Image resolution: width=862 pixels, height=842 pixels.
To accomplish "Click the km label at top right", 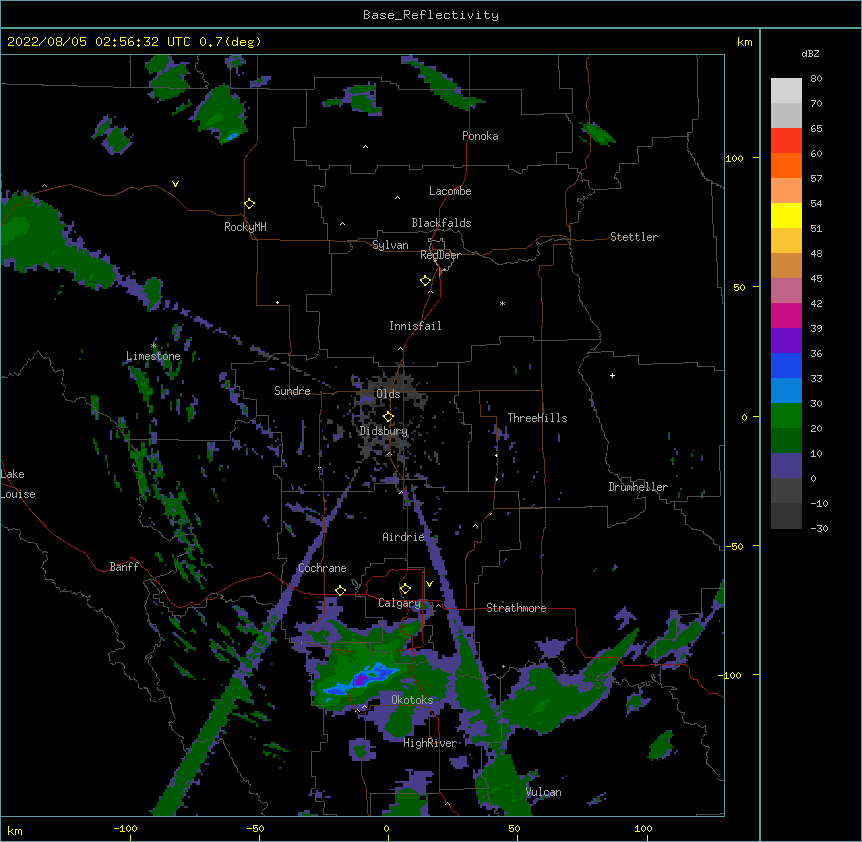I will (745, 42).
